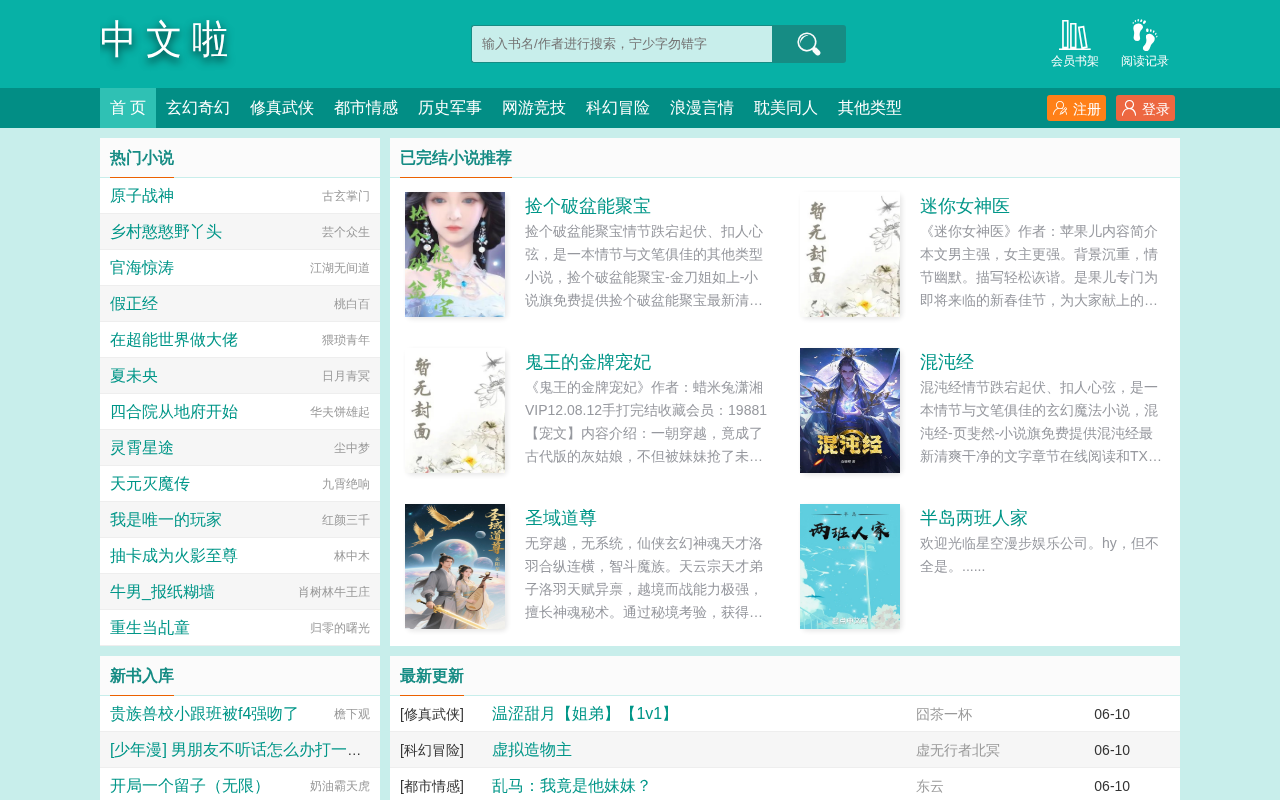This screenshot has width=1280, height=800.
Task: Open the 修真武侠 category
Action: (x=282, y=108)
